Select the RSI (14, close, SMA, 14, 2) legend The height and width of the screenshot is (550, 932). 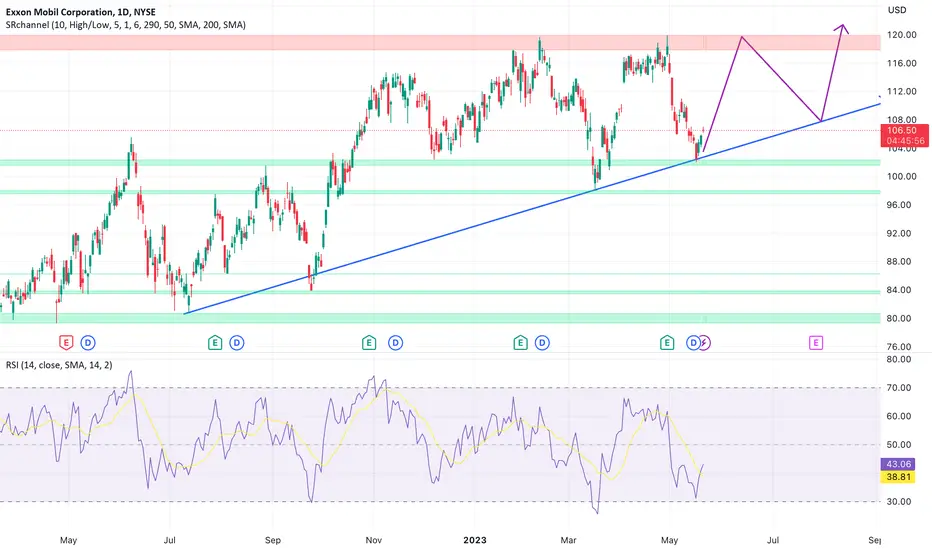click(x=59, y=365)
